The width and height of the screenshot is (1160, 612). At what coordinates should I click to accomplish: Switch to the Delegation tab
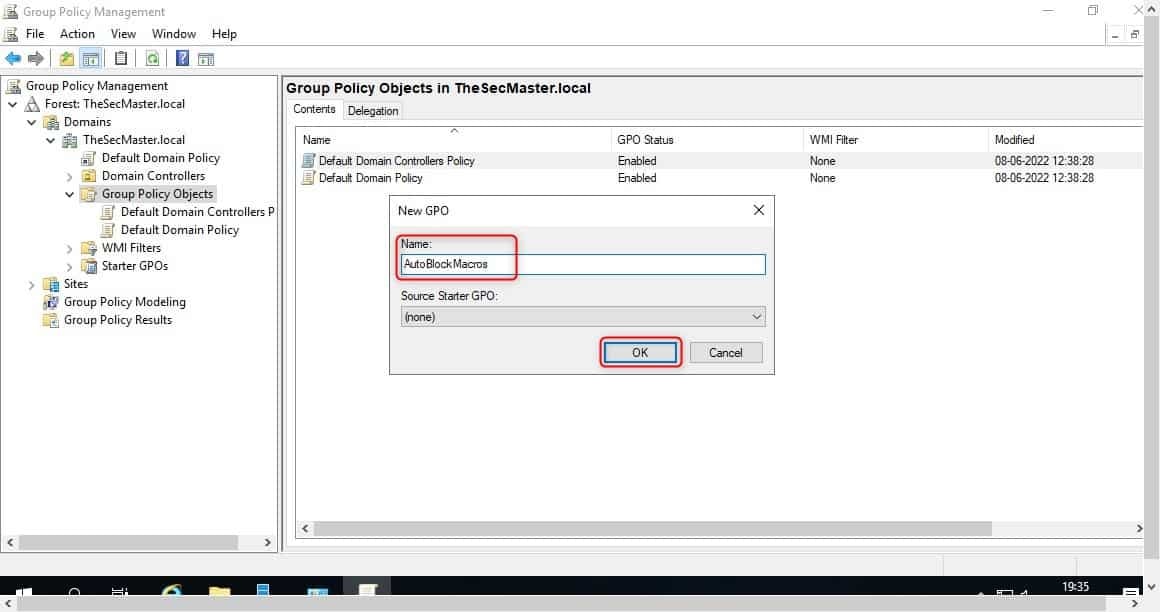(x=373, y=111)
